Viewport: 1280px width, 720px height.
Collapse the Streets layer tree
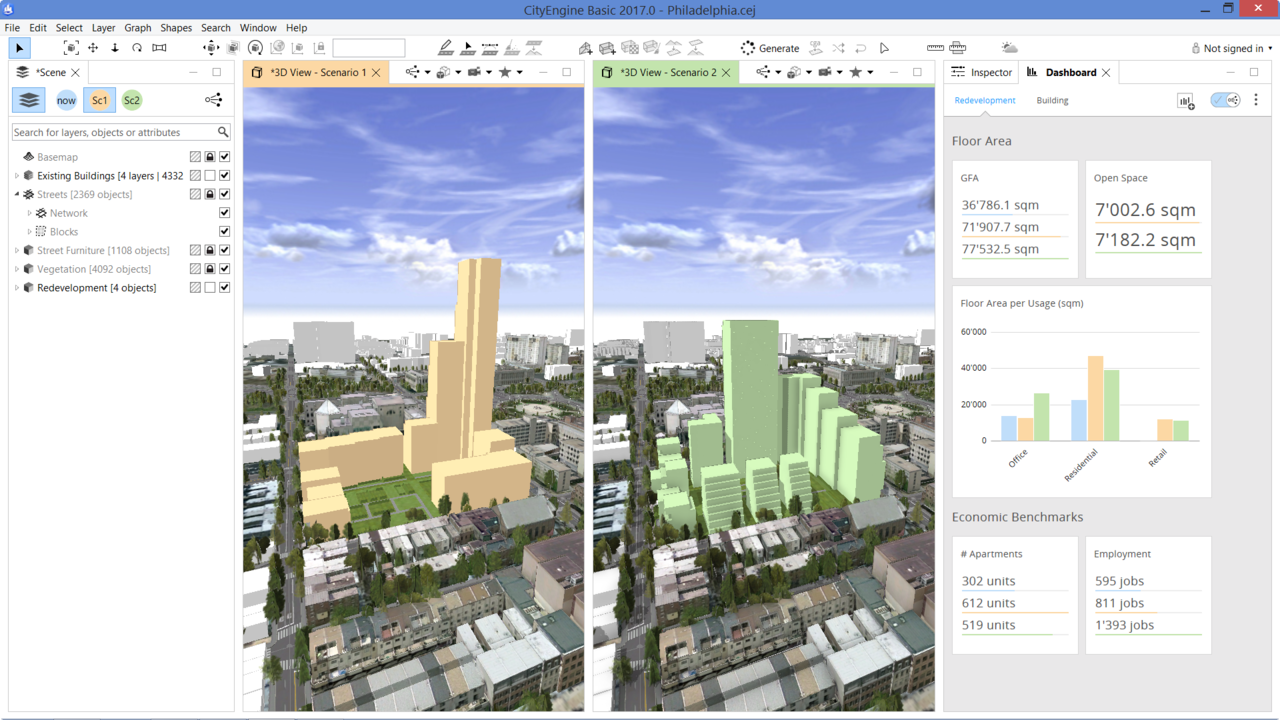click(x=17, y=194)
